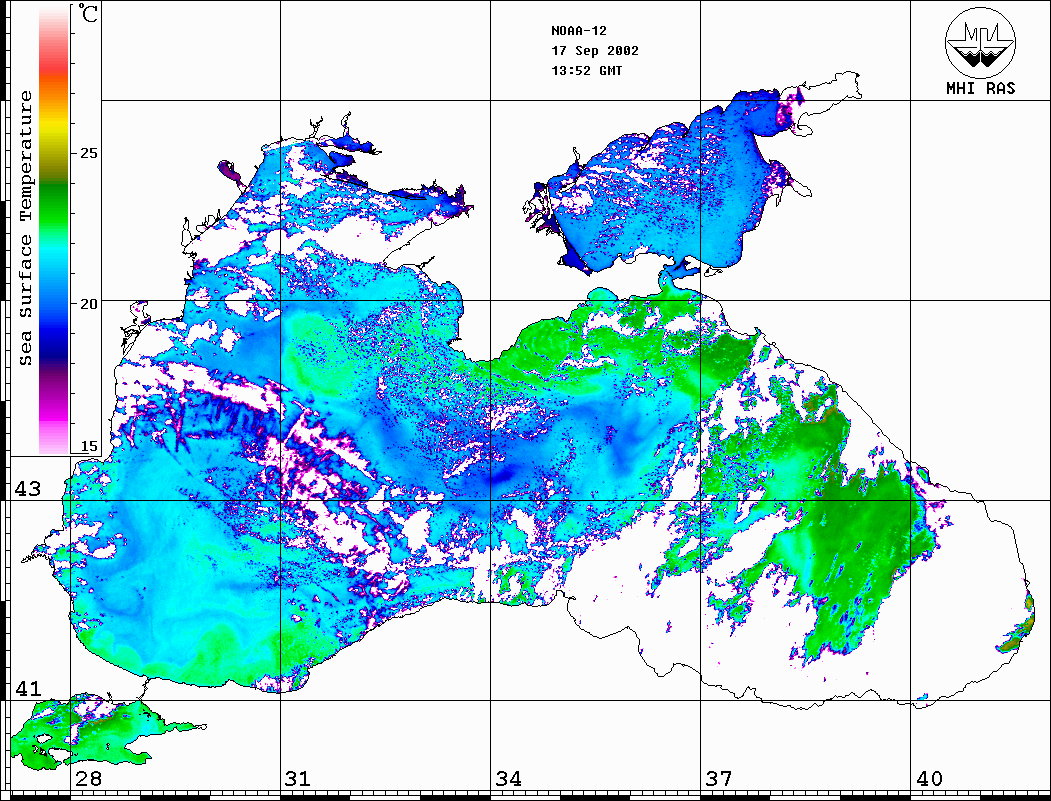Click latitude label 43
Screen dimensions: 1051x801
tap(27, 489)
